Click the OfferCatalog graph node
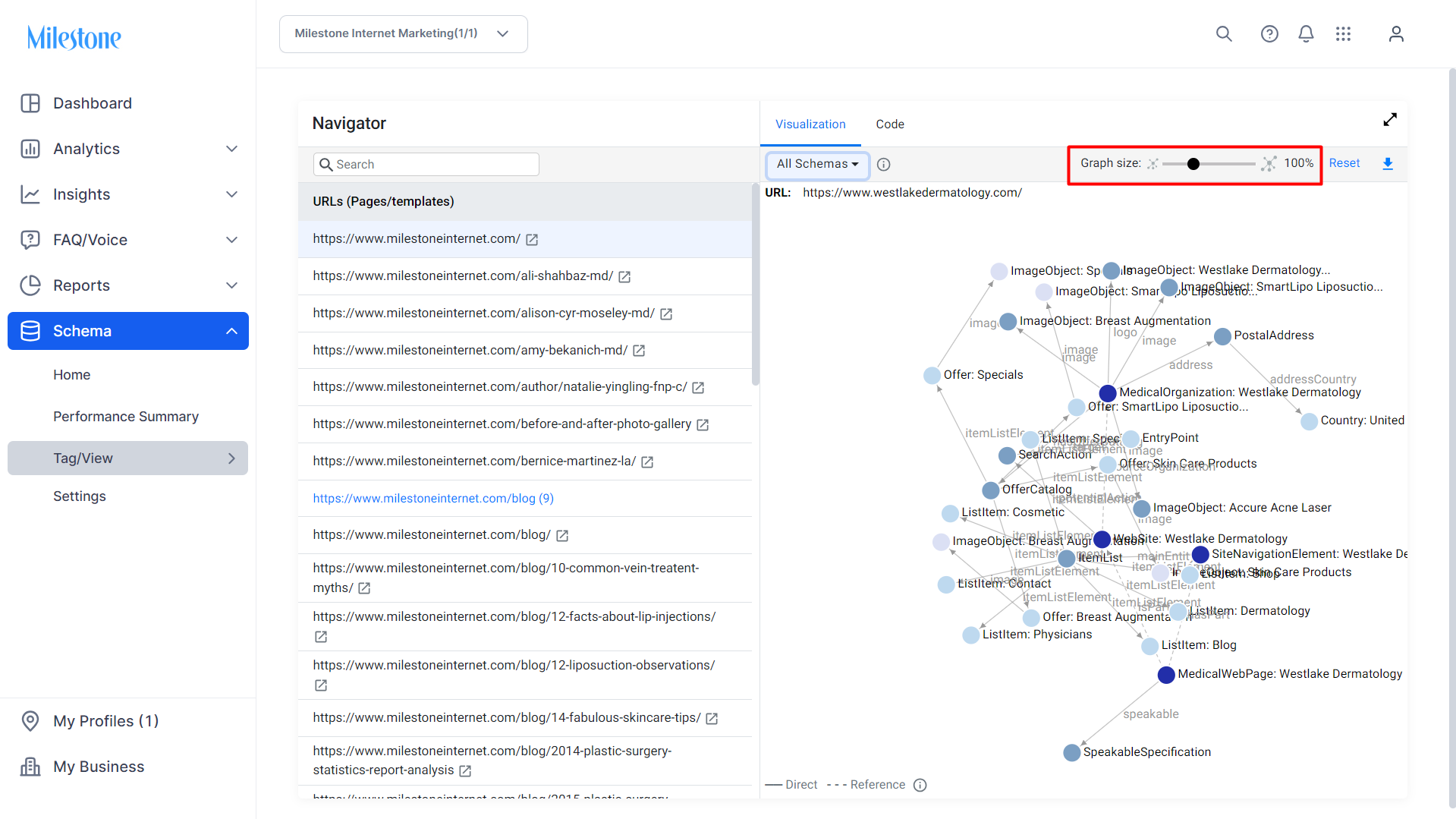 tap(991, 490)
